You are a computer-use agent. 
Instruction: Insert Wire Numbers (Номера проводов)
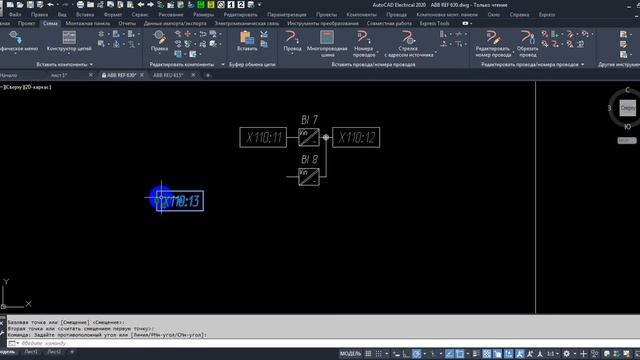pos(363,43)
